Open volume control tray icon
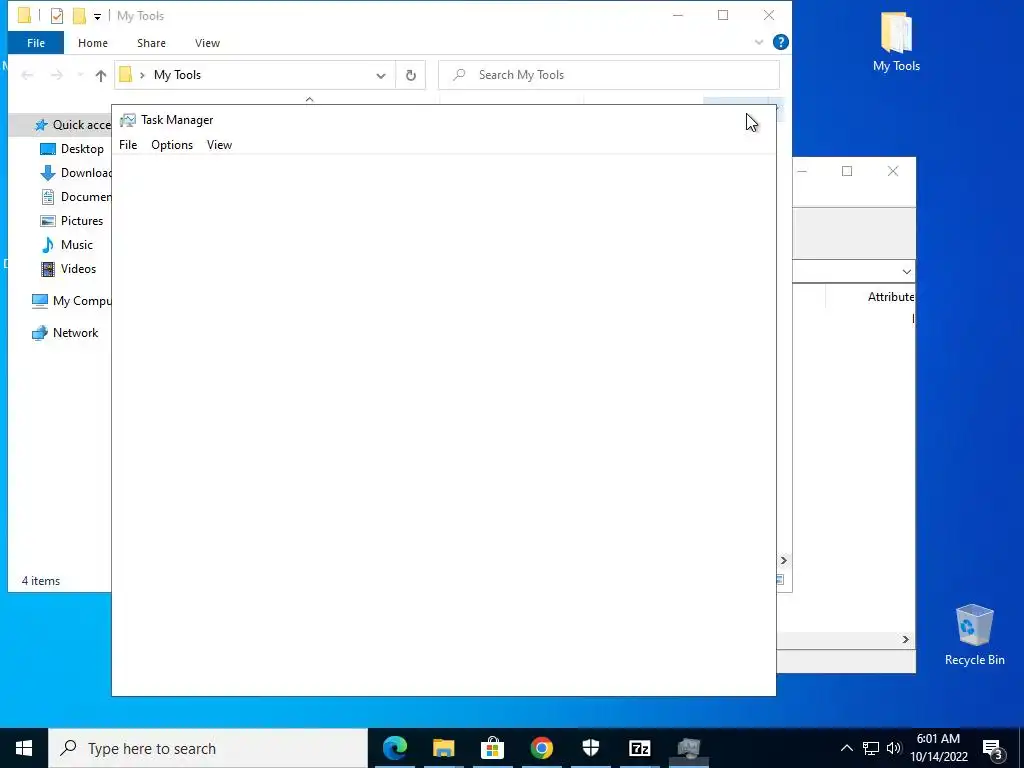The image size is (1024, 768). 894,748
